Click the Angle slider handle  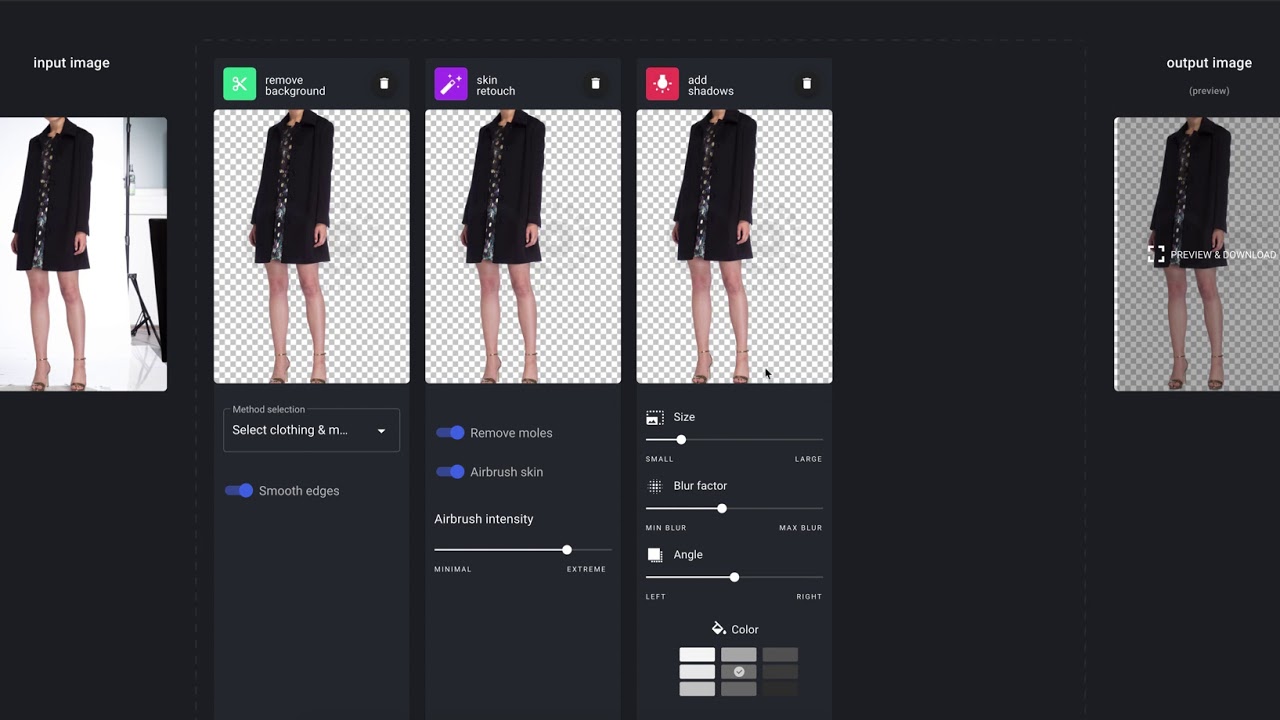(x=735, y=578)
